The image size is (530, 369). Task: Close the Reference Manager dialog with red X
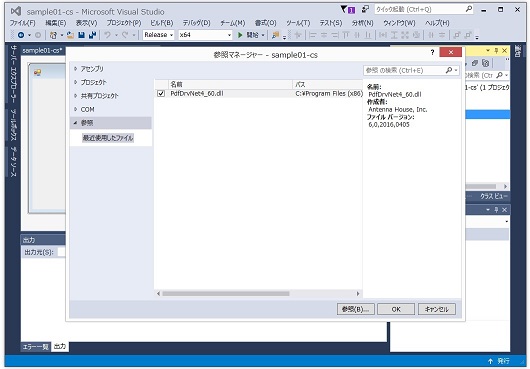[451, 52]
